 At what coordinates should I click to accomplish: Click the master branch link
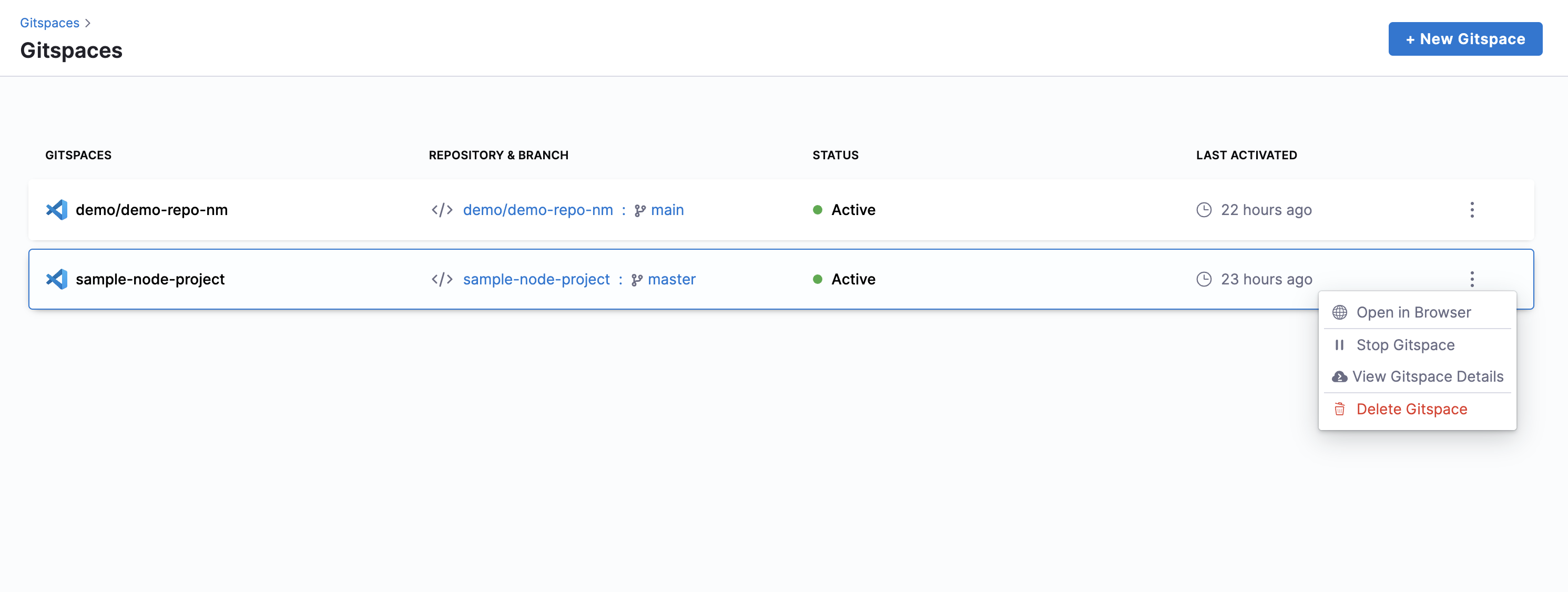671,279
